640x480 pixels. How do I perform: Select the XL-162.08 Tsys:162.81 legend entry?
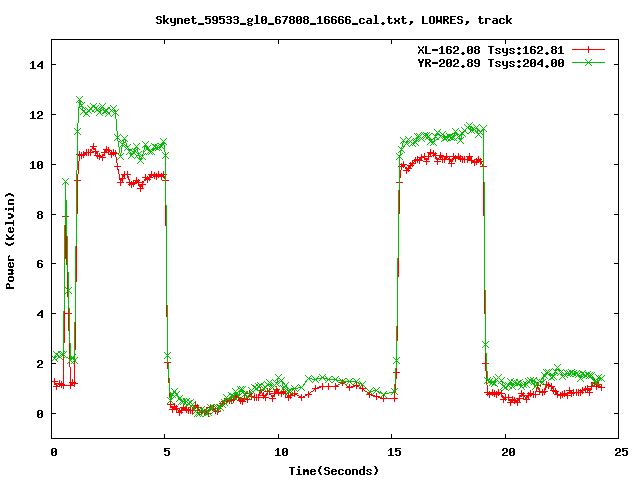click(490, 50)
